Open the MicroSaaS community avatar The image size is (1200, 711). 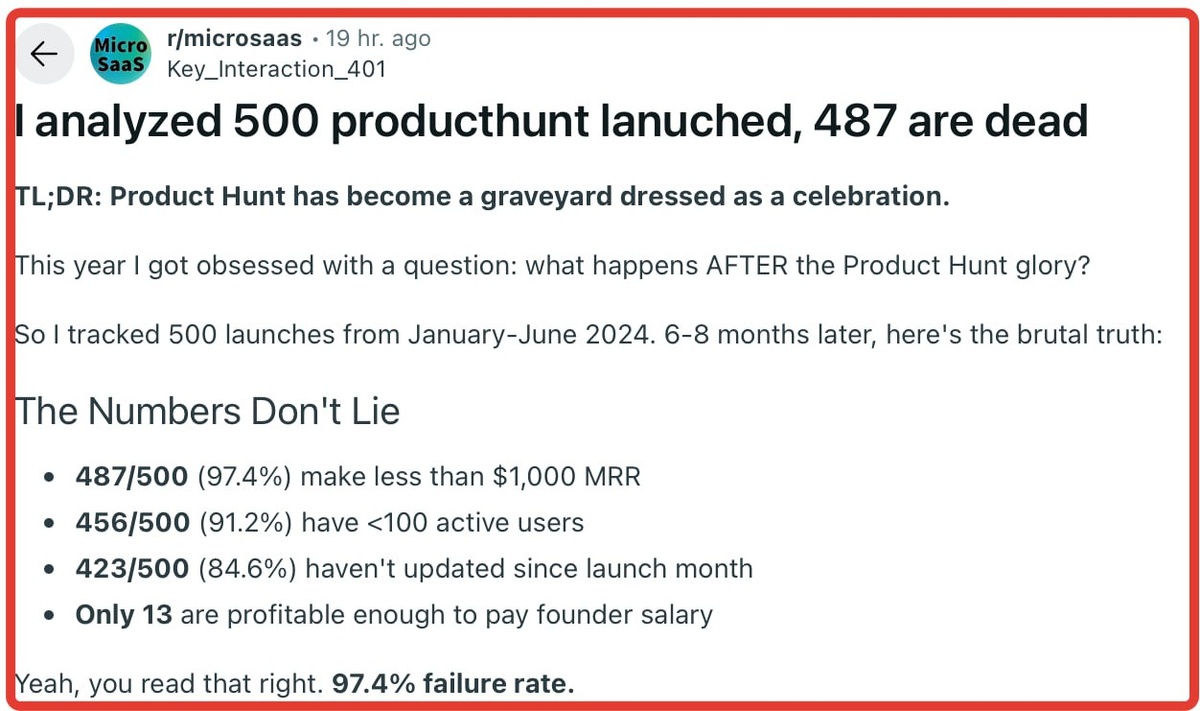pos(119,55)
